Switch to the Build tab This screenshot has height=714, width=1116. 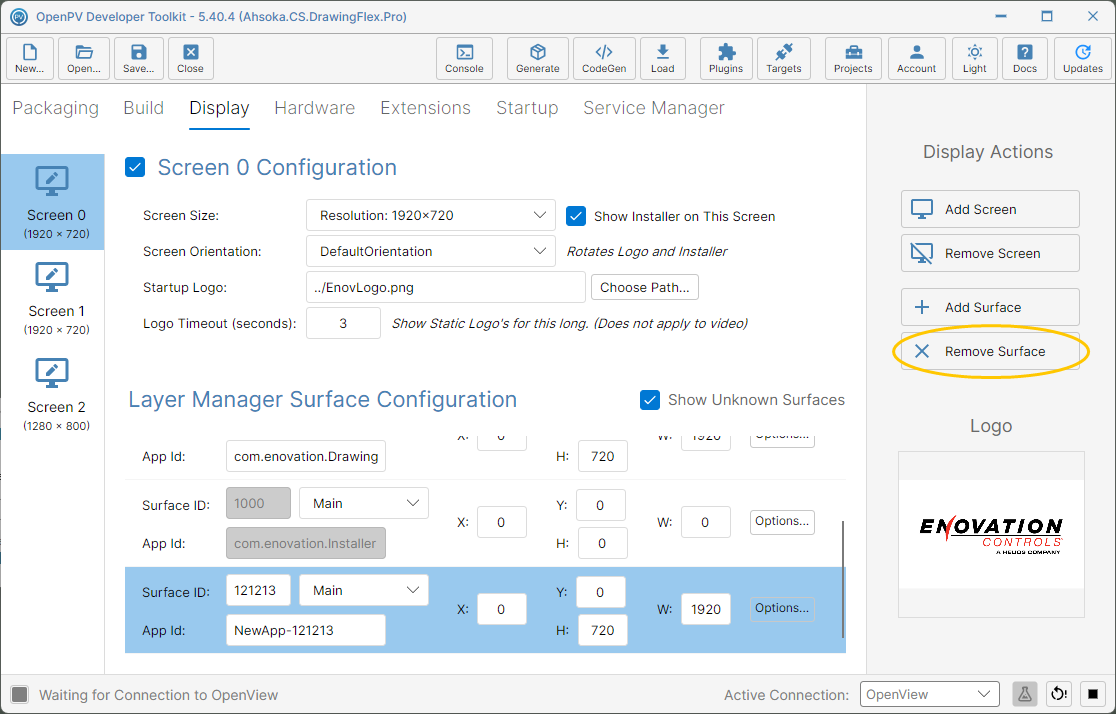point(144,108)
